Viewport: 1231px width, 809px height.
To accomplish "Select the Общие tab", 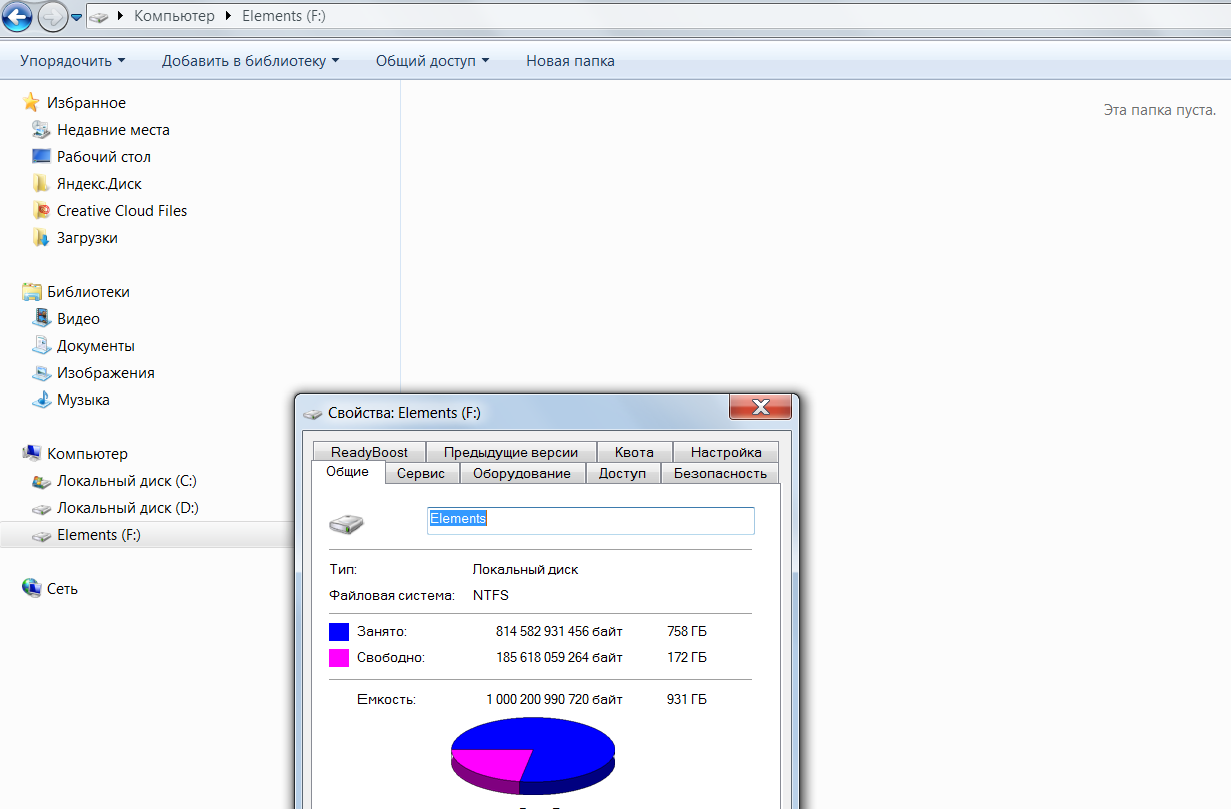I will tap(348, 472).
